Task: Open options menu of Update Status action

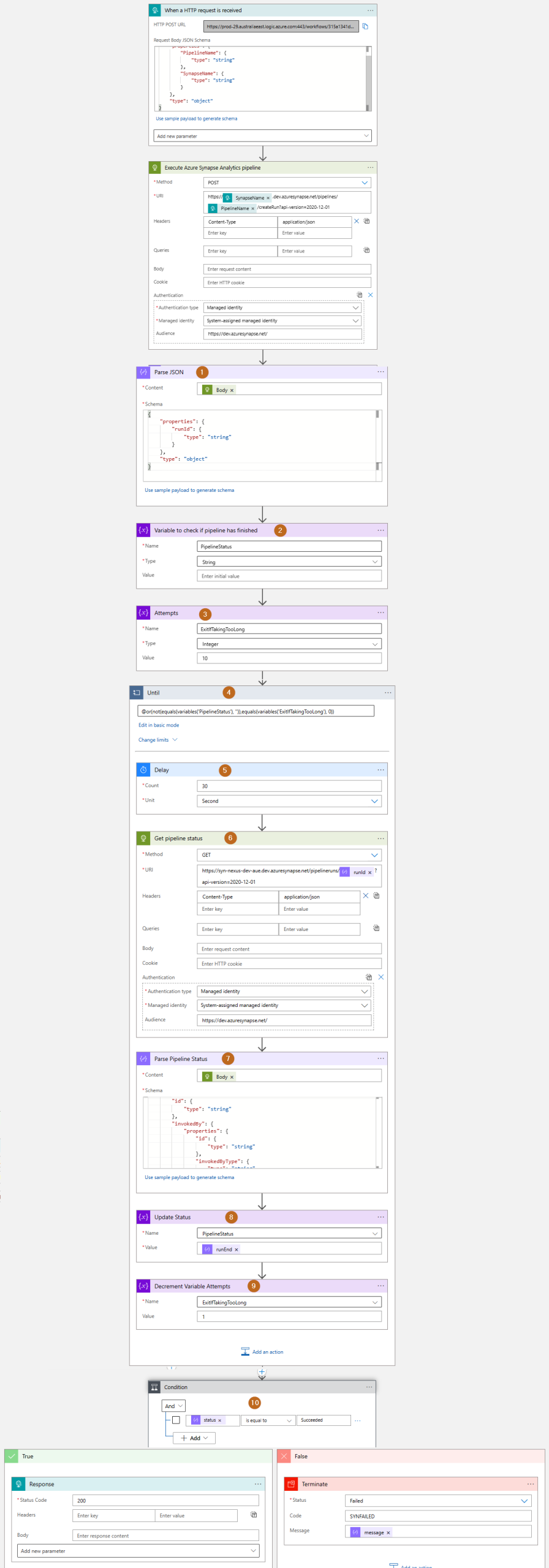Action: click(x=381, y=1217)
